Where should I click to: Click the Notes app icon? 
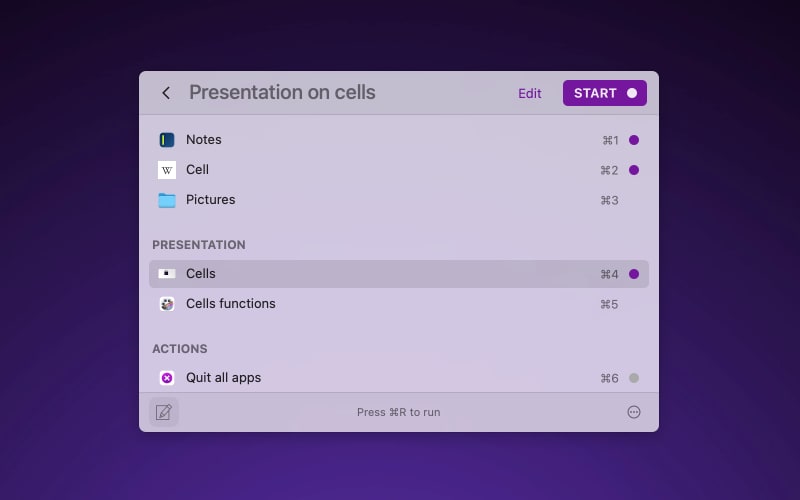(167, 140)
